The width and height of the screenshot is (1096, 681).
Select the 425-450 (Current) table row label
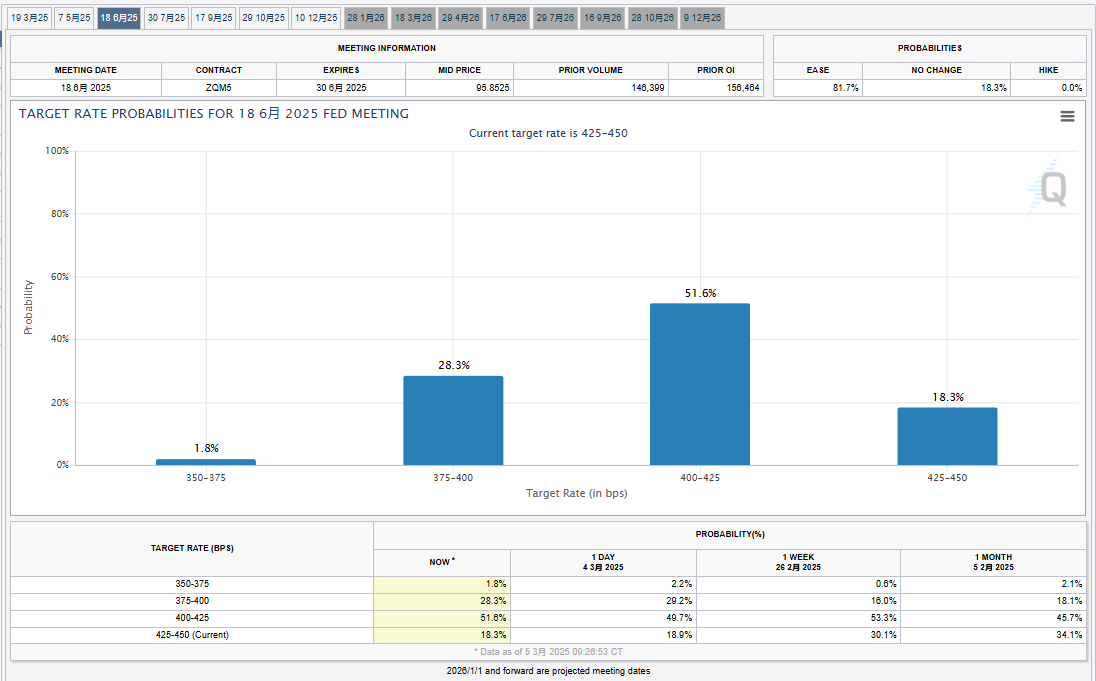point(192,634)
